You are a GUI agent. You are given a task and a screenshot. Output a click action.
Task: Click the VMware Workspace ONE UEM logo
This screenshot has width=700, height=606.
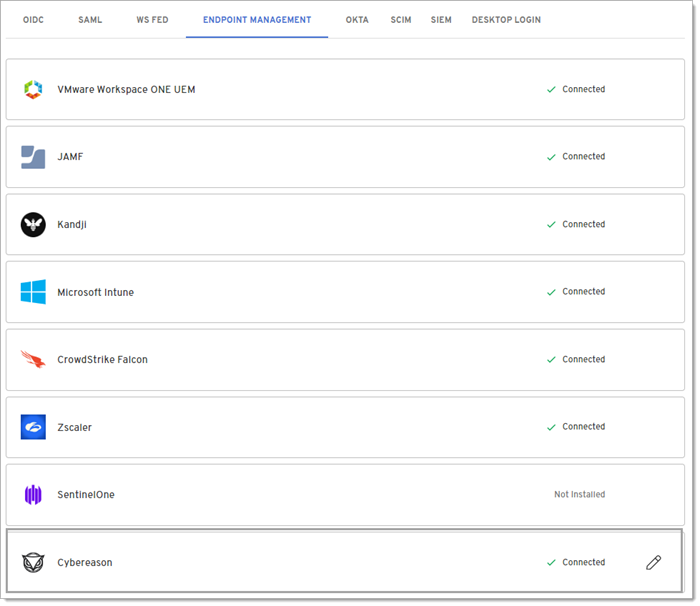(x=33, y=89)
